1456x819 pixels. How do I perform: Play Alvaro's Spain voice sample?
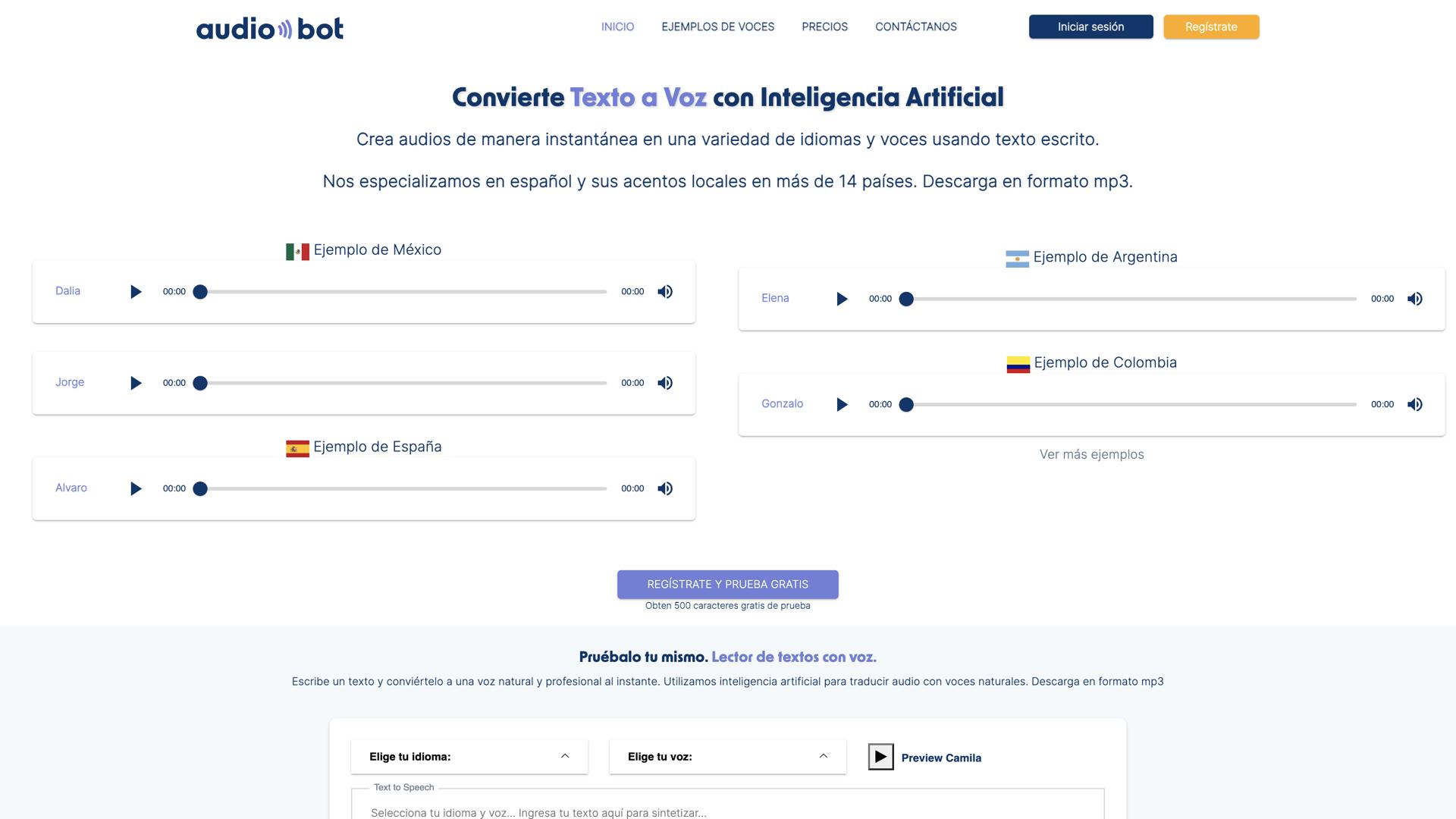click(136, 489)
